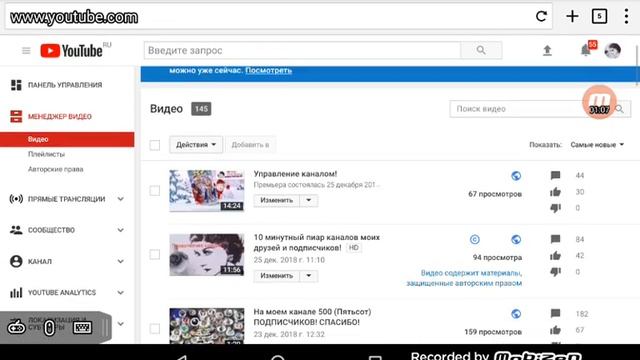The image size is (640, 360).
Task: Open the Управление каналом! video title
Action: pos(296,174)
